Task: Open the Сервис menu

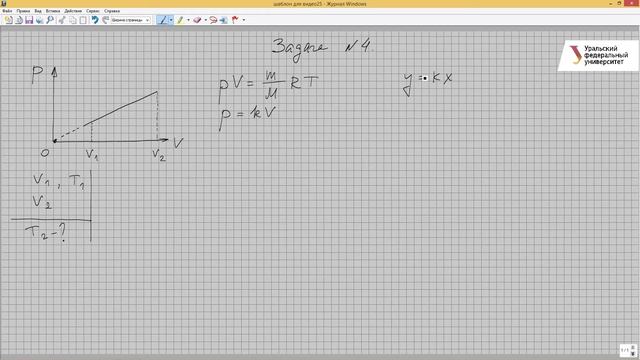Action: [93, 11]
